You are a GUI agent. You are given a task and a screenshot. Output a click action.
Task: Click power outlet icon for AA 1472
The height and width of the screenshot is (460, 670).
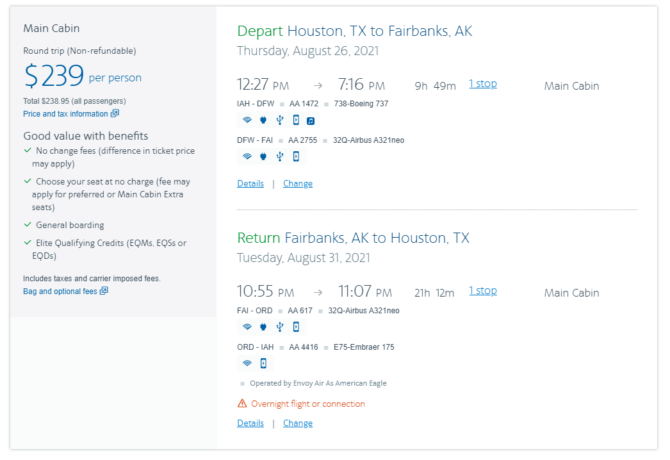pyautogui.click(x=263, y=120)
